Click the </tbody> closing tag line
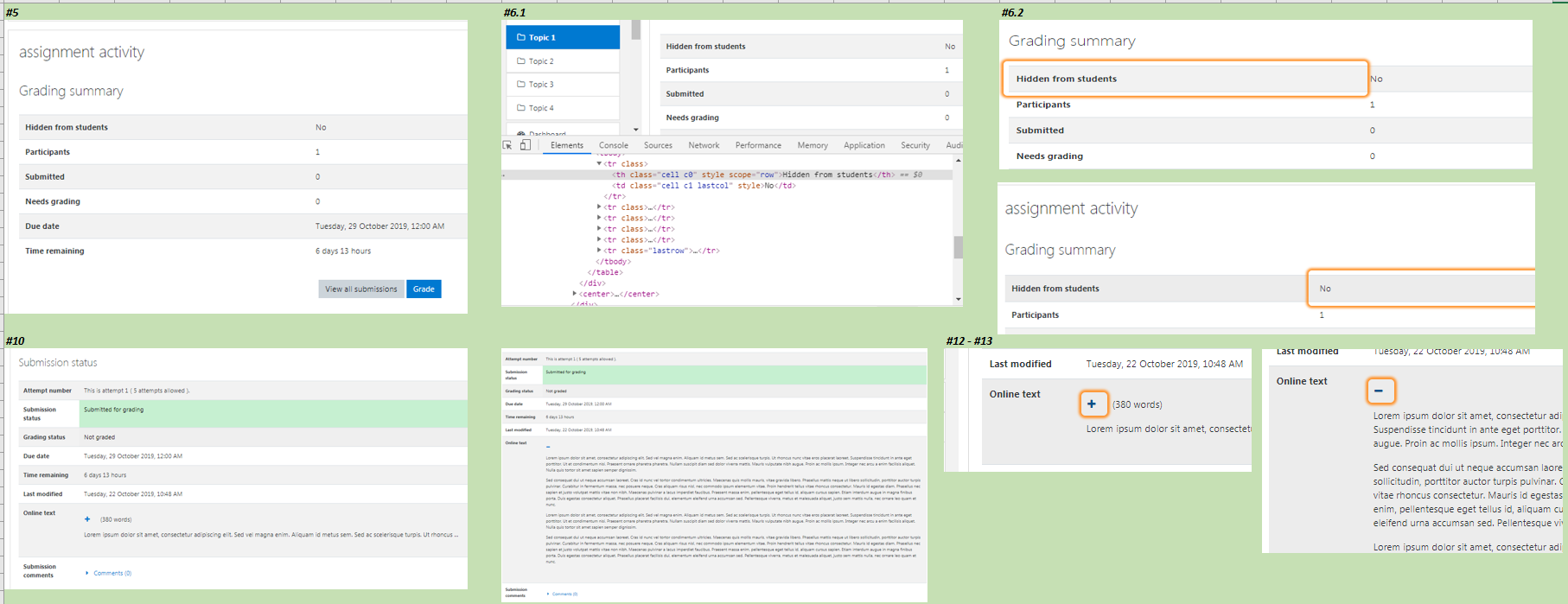Viewport: 1568px width, 604px height. coord(613,262)
